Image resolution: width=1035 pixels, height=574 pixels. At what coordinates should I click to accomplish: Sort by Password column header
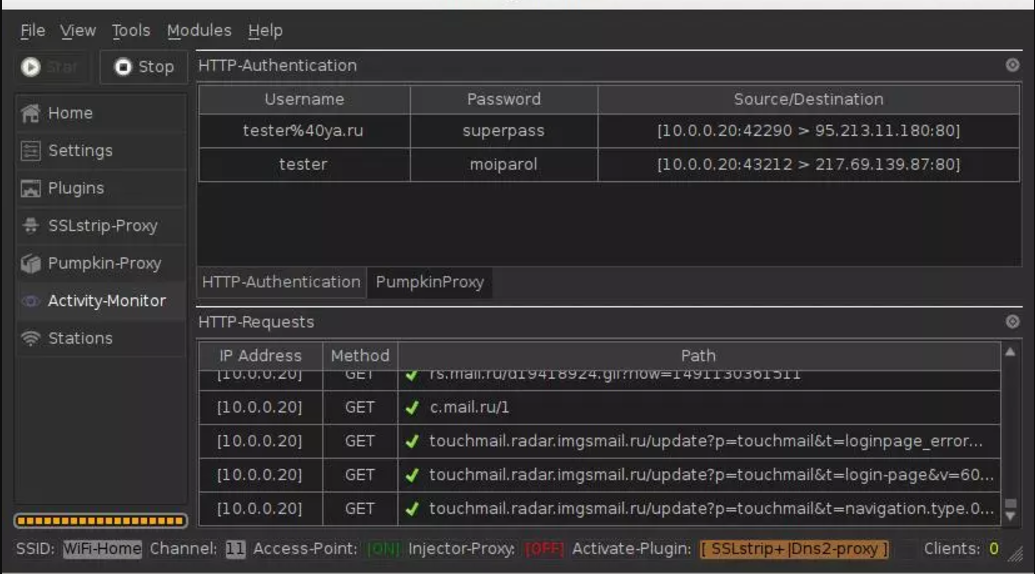tap(504, 99)
